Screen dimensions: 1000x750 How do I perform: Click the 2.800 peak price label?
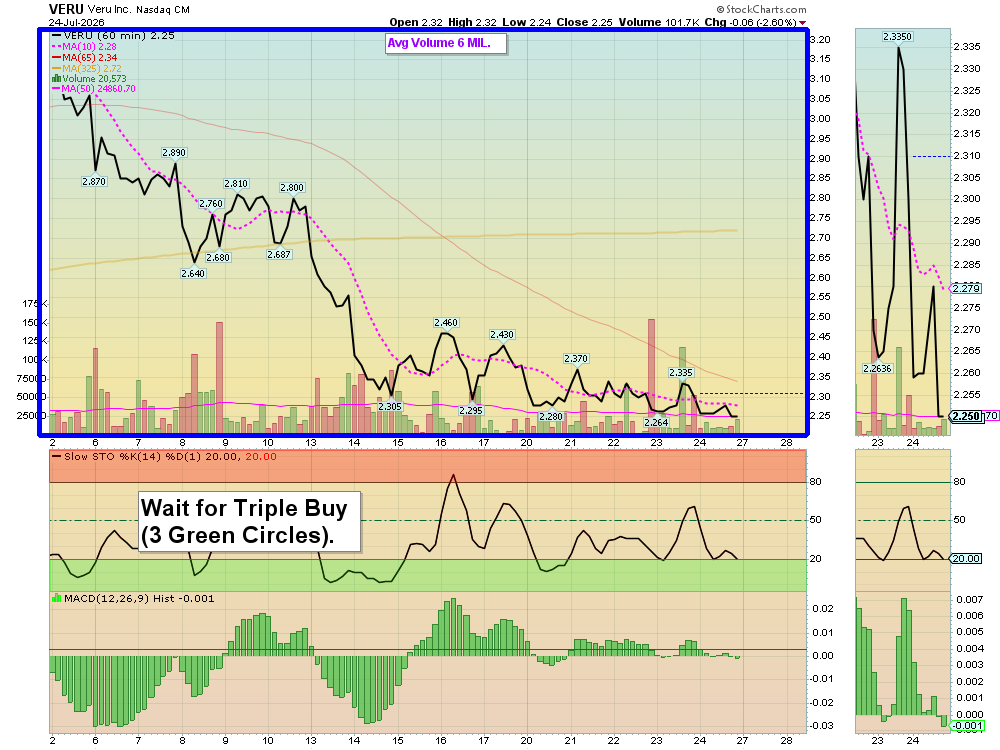coord(292,188)
